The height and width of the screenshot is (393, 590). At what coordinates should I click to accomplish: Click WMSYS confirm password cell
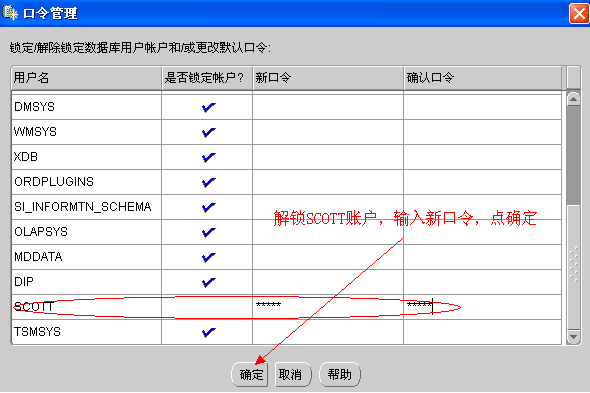click(x=482, y=132)
